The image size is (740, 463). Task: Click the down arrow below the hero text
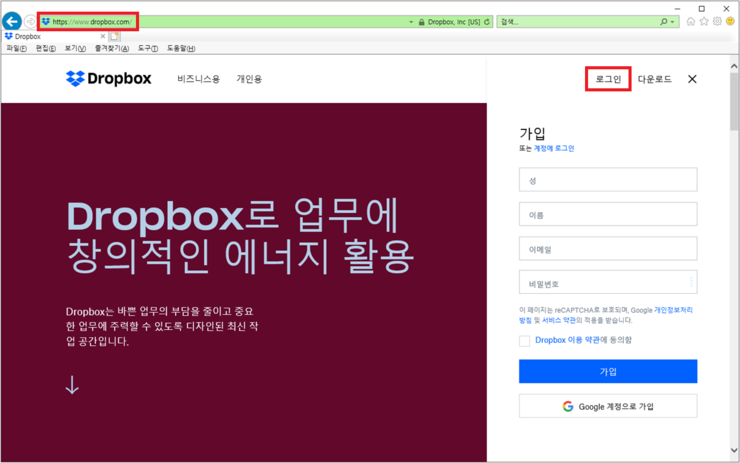(x=72, y=385)
